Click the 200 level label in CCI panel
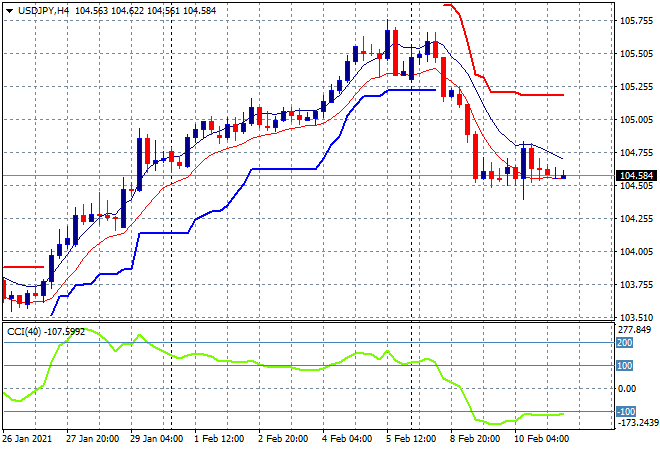660x450 pixels. (625, 343)
